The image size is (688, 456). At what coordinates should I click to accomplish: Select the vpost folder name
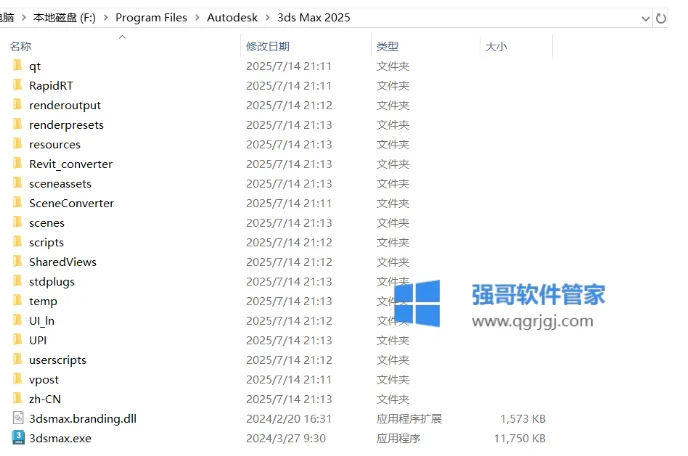pyautogui.click(x=43, y=380)
